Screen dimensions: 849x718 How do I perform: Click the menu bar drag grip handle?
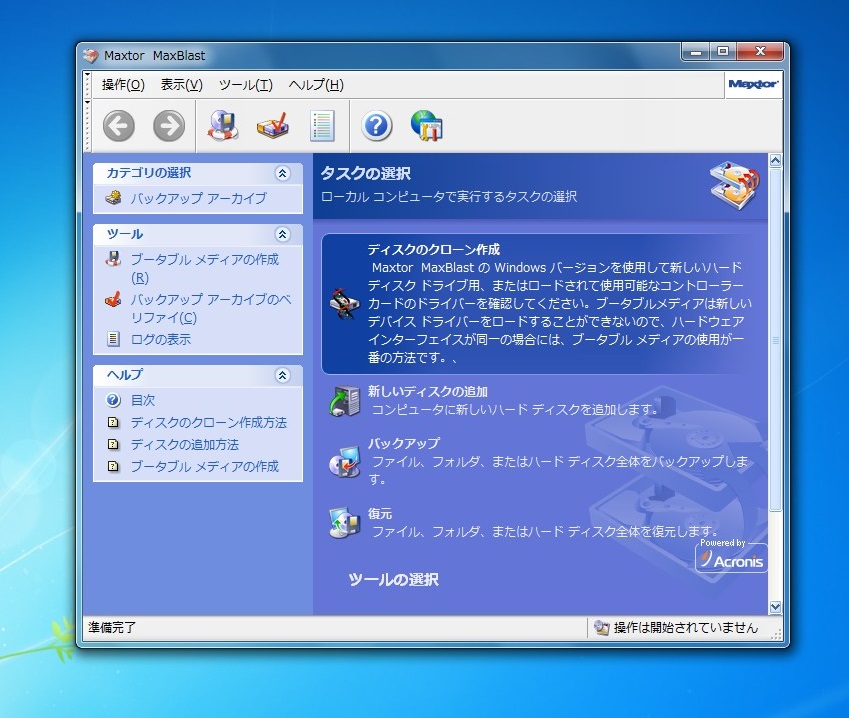pyautogui.click(x=87, y=84)
